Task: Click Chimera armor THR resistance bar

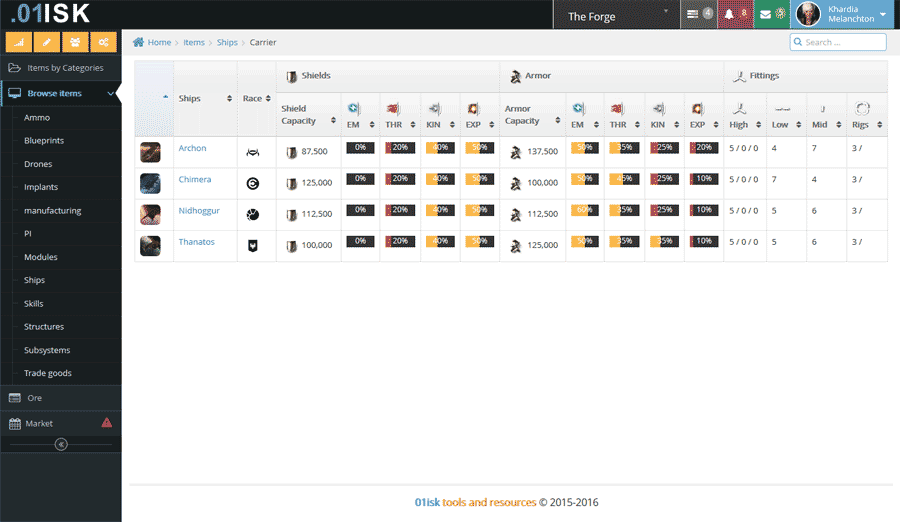Action: pyautogui.click(x=624, y=179)
